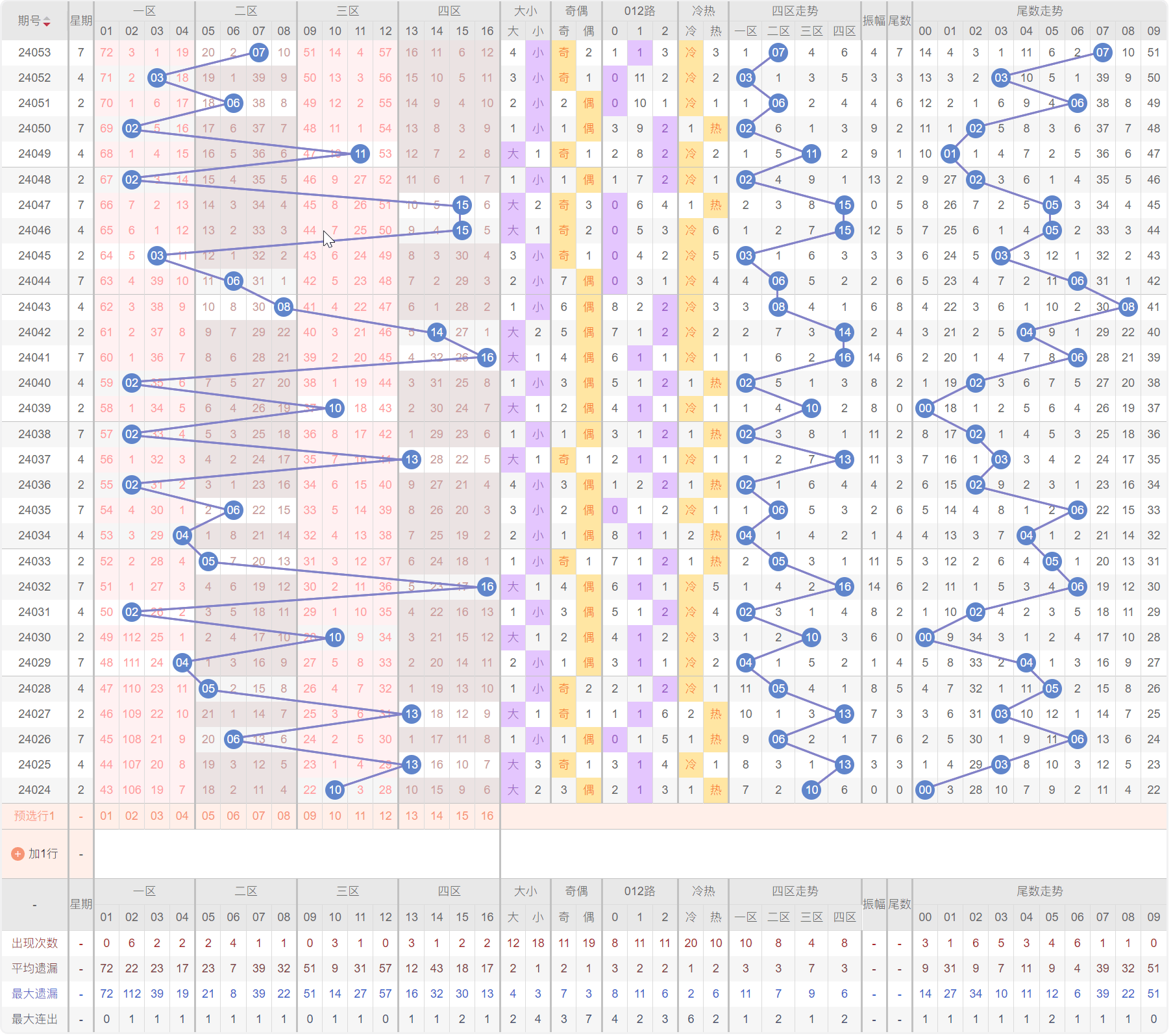Click issue number 24028
The image size is (1173, 1036).
tap(34, 688)
